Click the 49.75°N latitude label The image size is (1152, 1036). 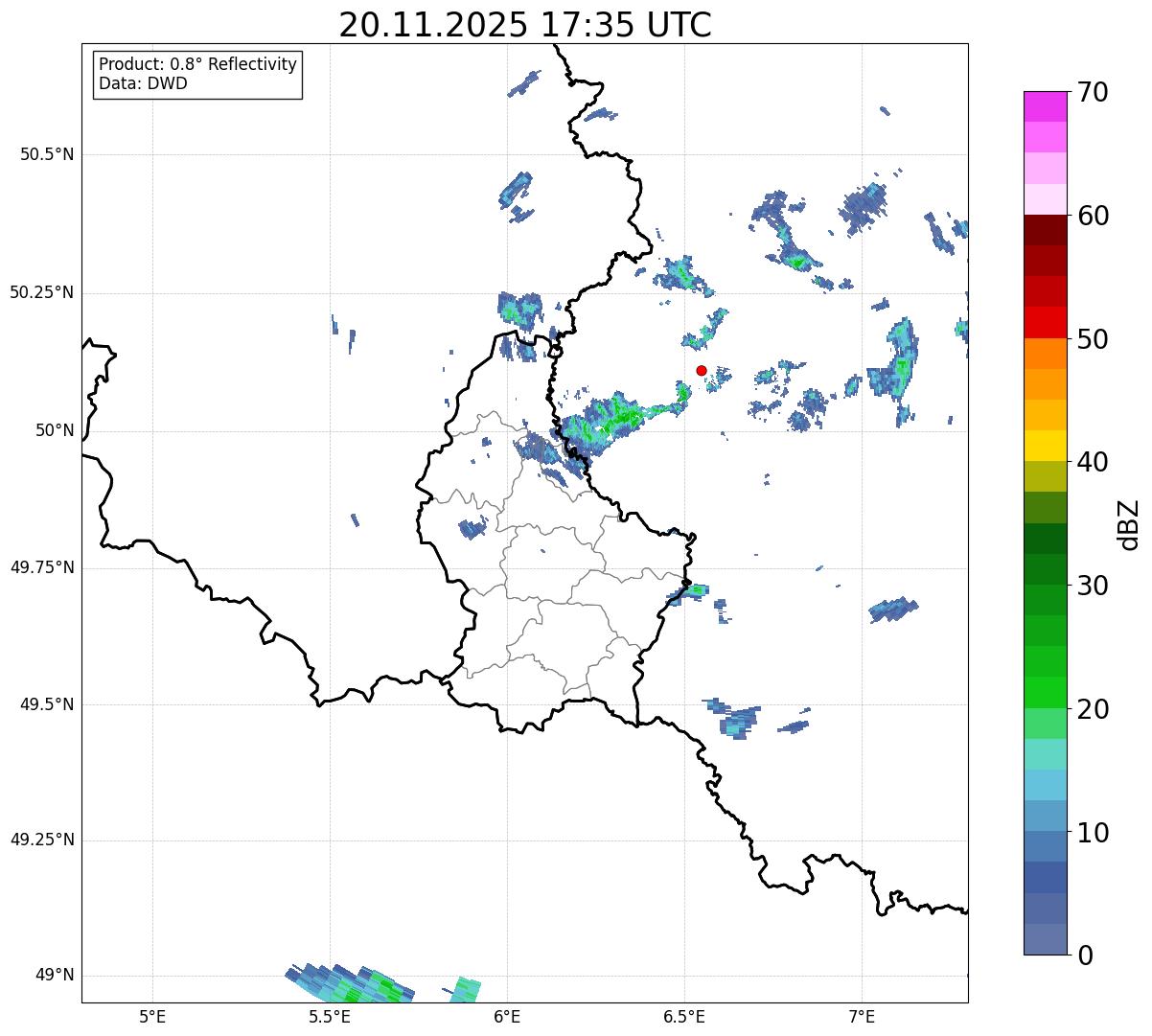pos(42,567)
